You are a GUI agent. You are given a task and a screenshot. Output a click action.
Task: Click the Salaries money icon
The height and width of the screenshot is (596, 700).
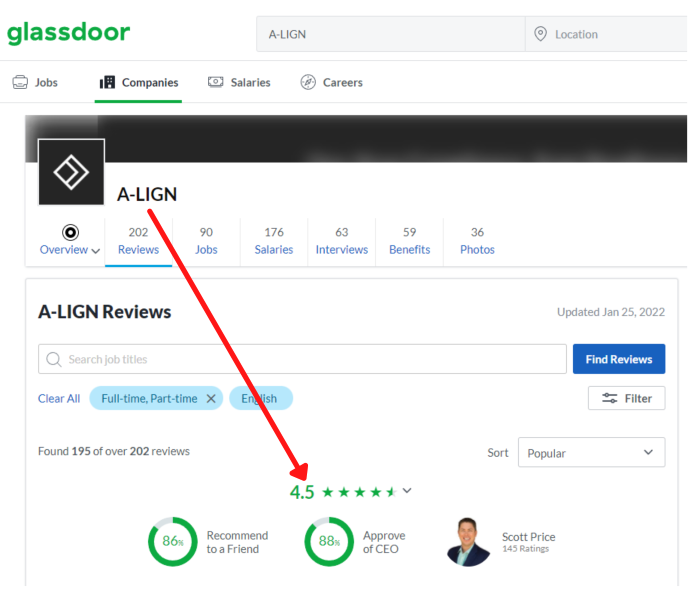216,82
